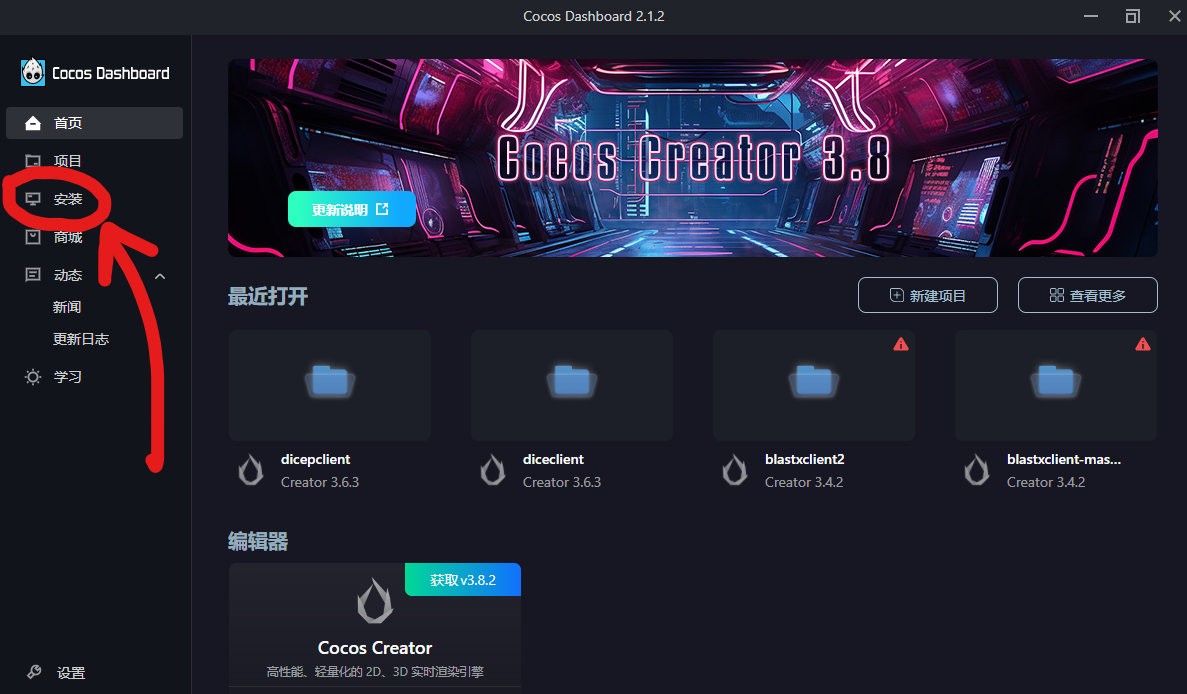The height and width of the screenshot is (694, 1187).
Task: Open 更新日志 under 动态
Action: click(x=81, y=338)
